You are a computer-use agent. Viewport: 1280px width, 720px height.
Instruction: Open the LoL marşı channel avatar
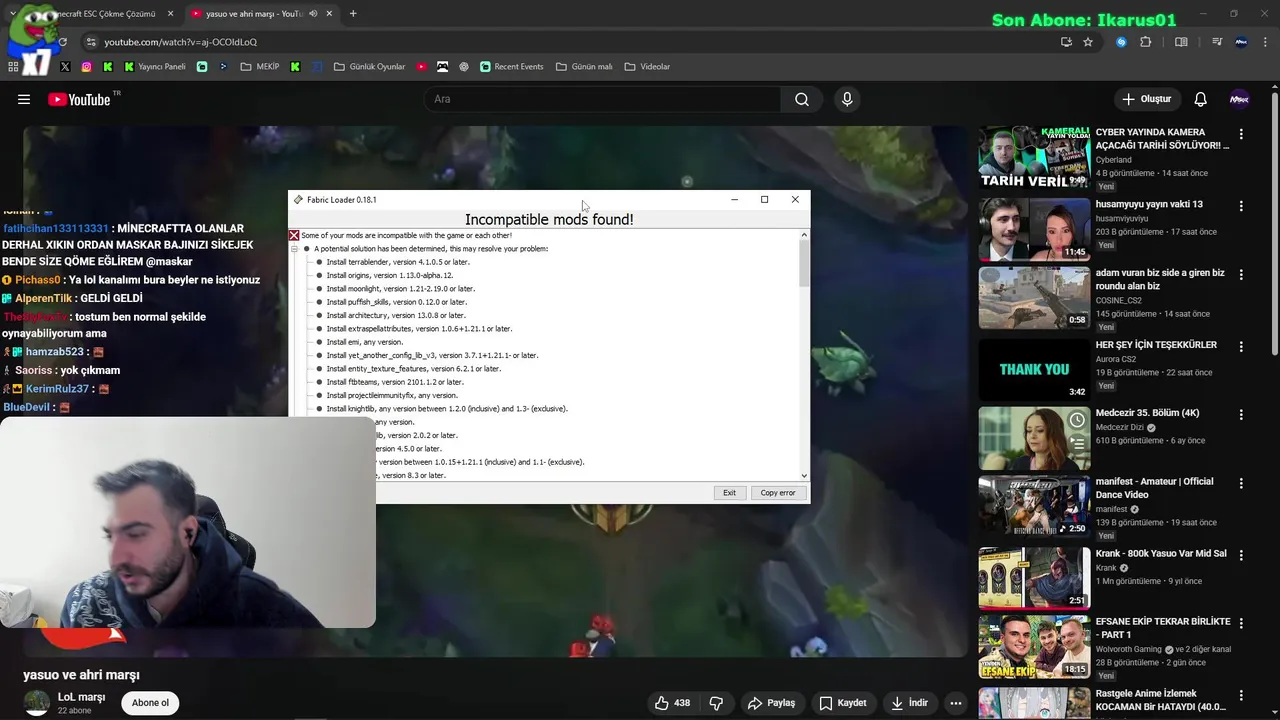[x=37, y=702]
